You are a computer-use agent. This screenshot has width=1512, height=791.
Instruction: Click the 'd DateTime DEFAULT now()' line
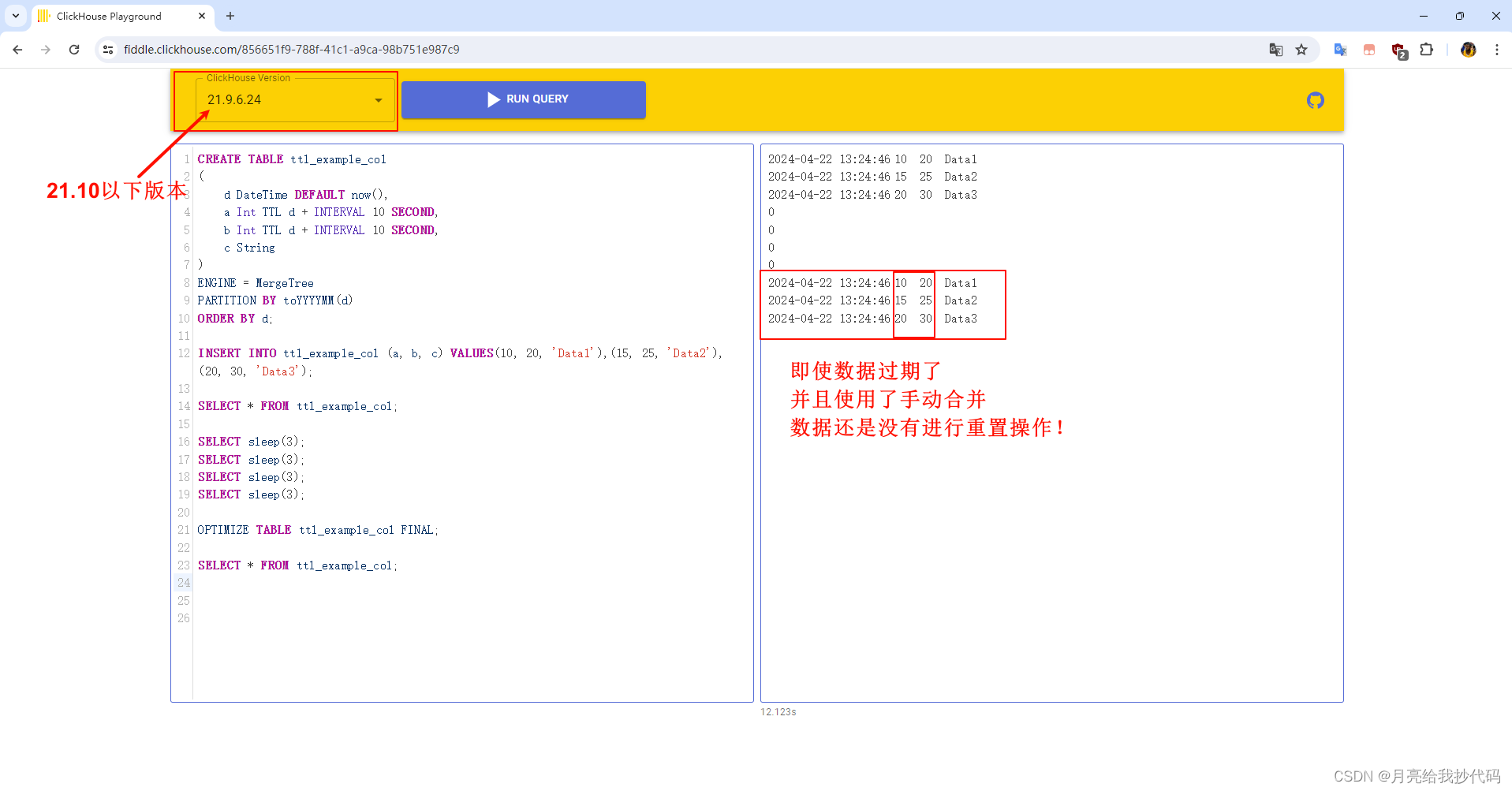click(x=306, y=195)
